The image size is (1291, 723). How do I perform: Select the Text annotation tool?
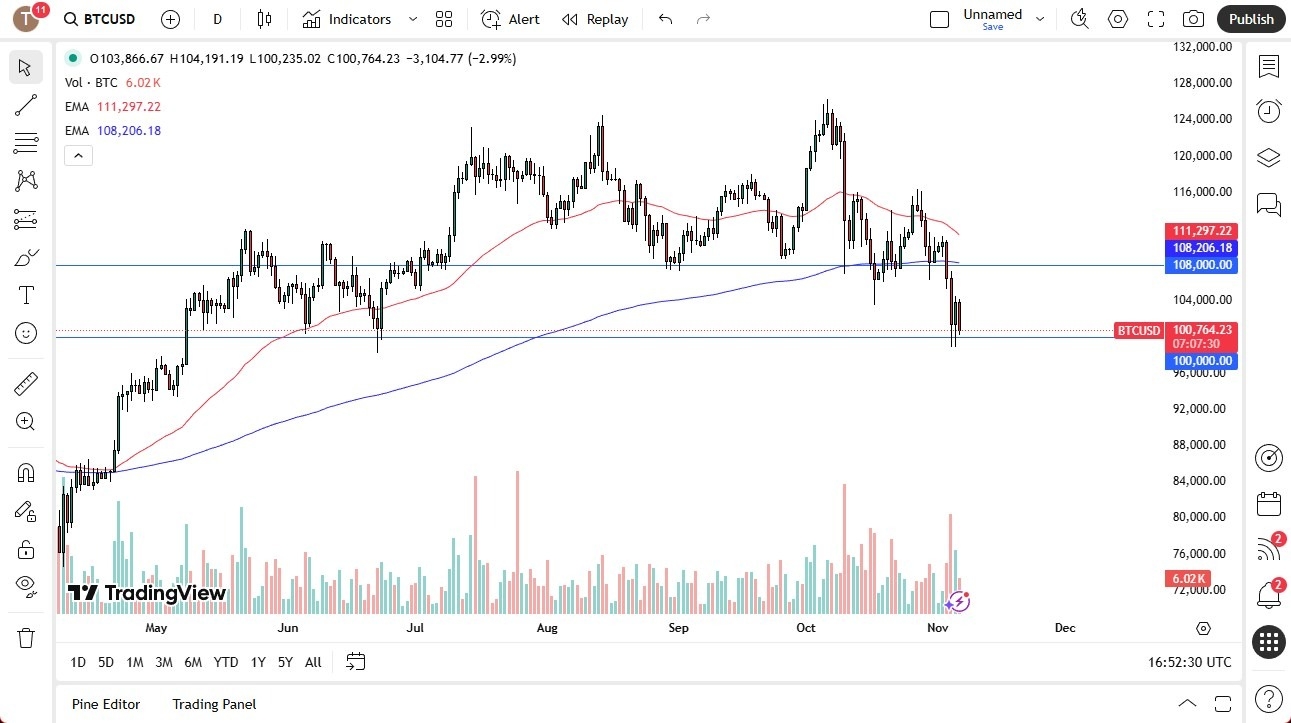[x=26, y=294]
